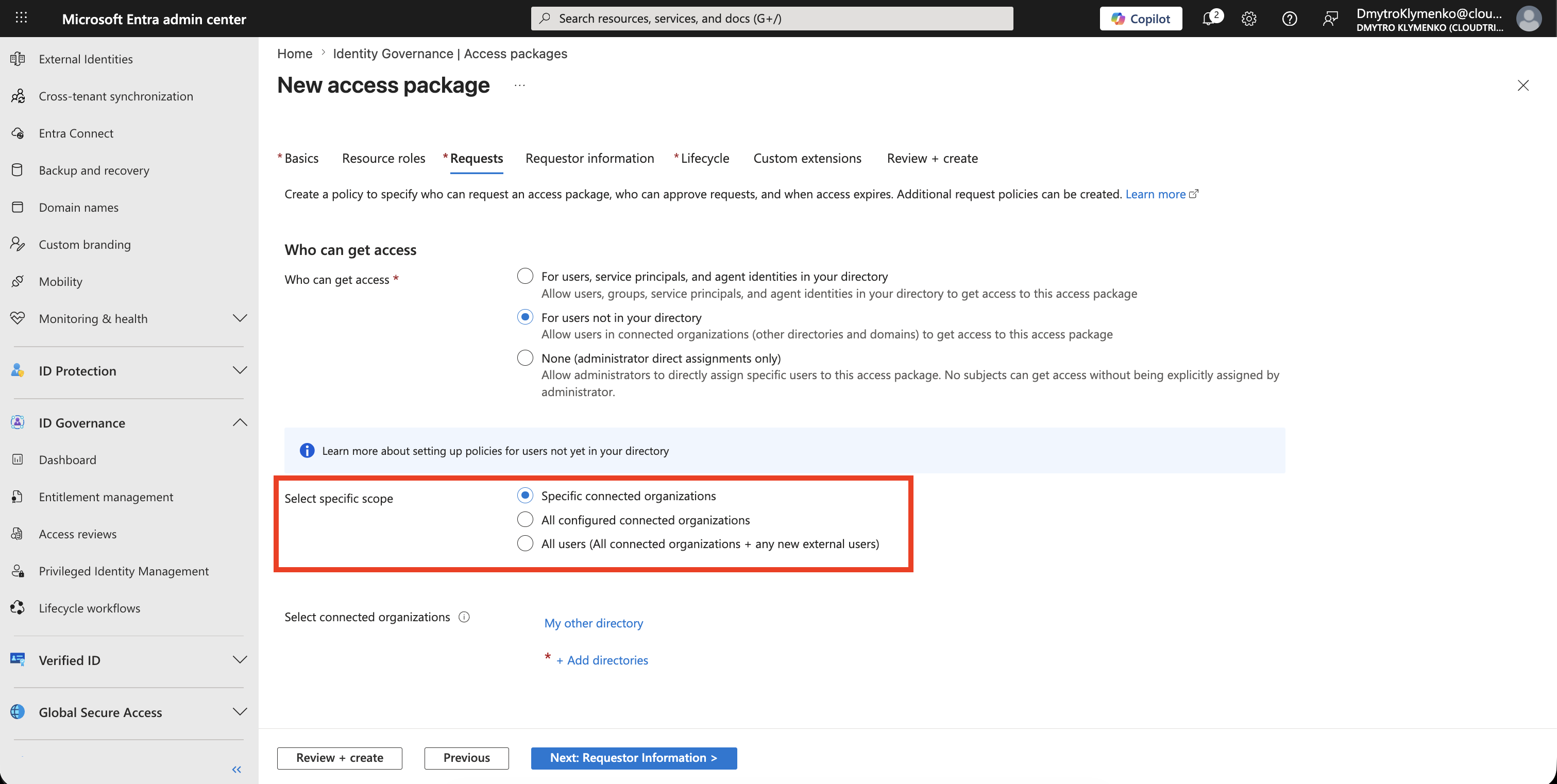The height and width of the screenshot is (784, 1557).
Task: Click the Entitlement management icon
Action: pyautogui.click(x=18, y=497)
